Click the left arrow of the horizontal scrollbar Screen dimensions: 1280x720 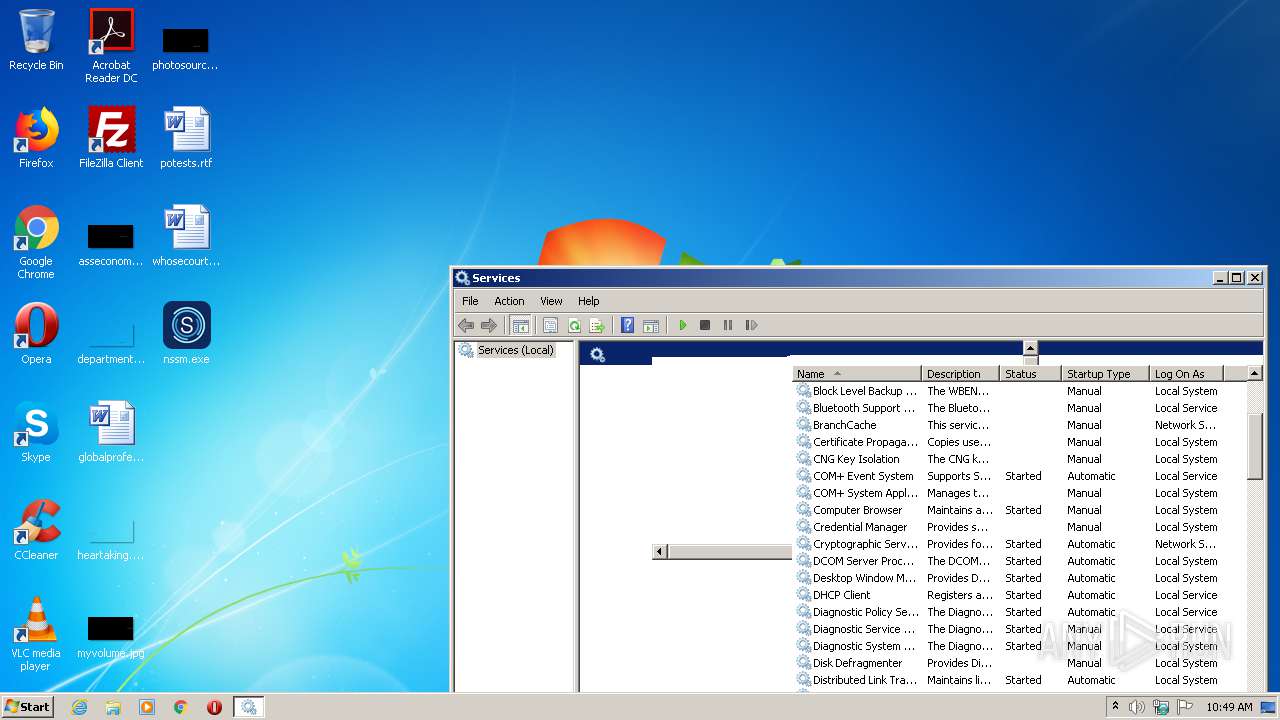659,552
